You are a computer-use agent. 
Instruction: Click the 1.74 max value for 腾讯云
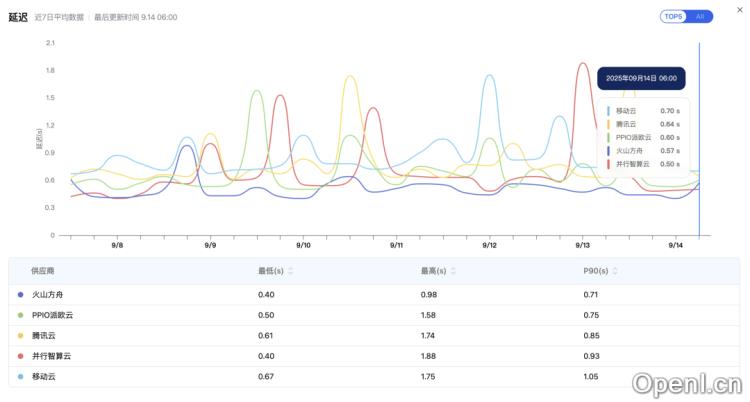pos(428,336)
